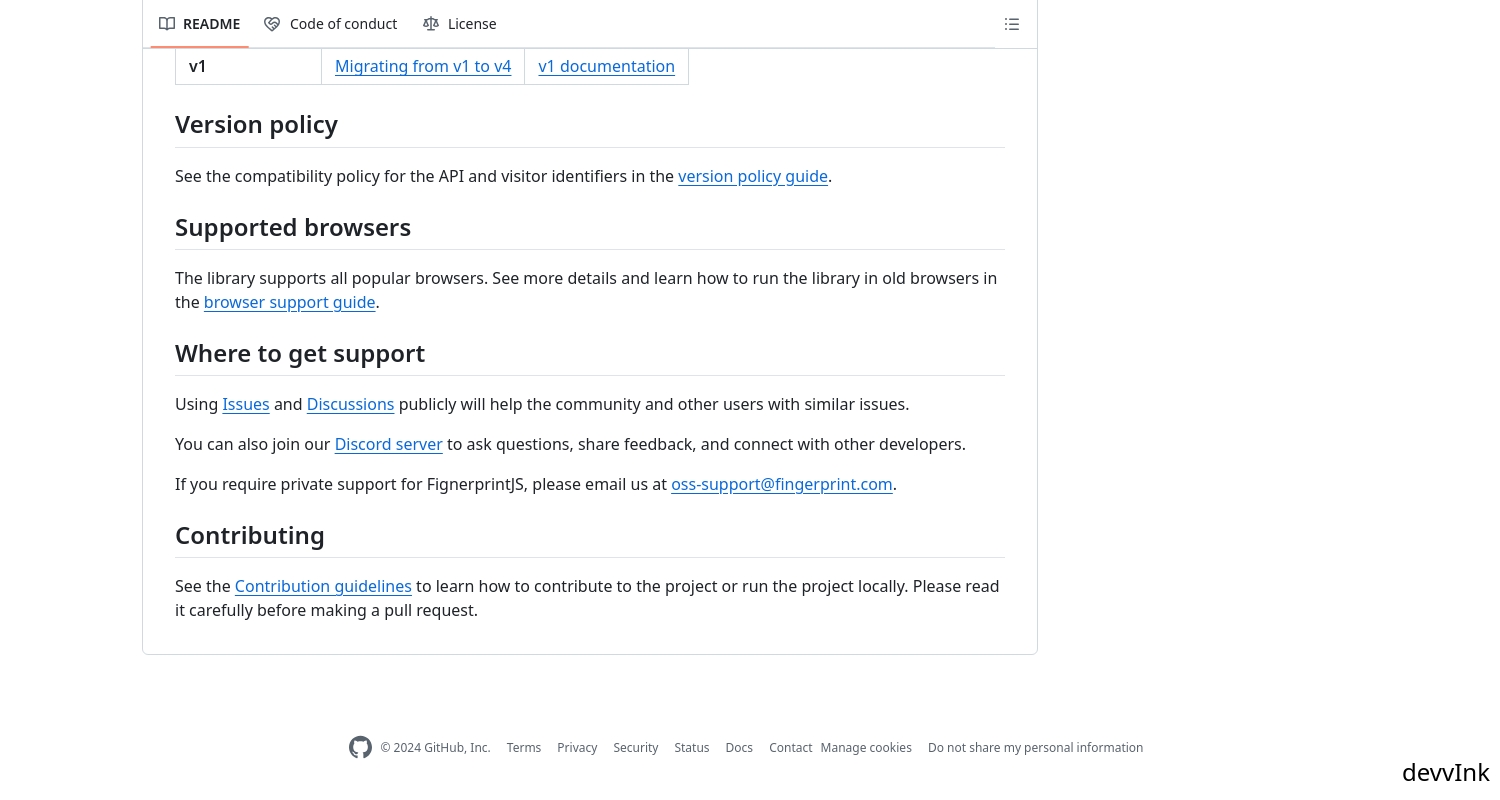Open the Discord server link
Viewport: 1500px width, 800px height.
(389, 444)
